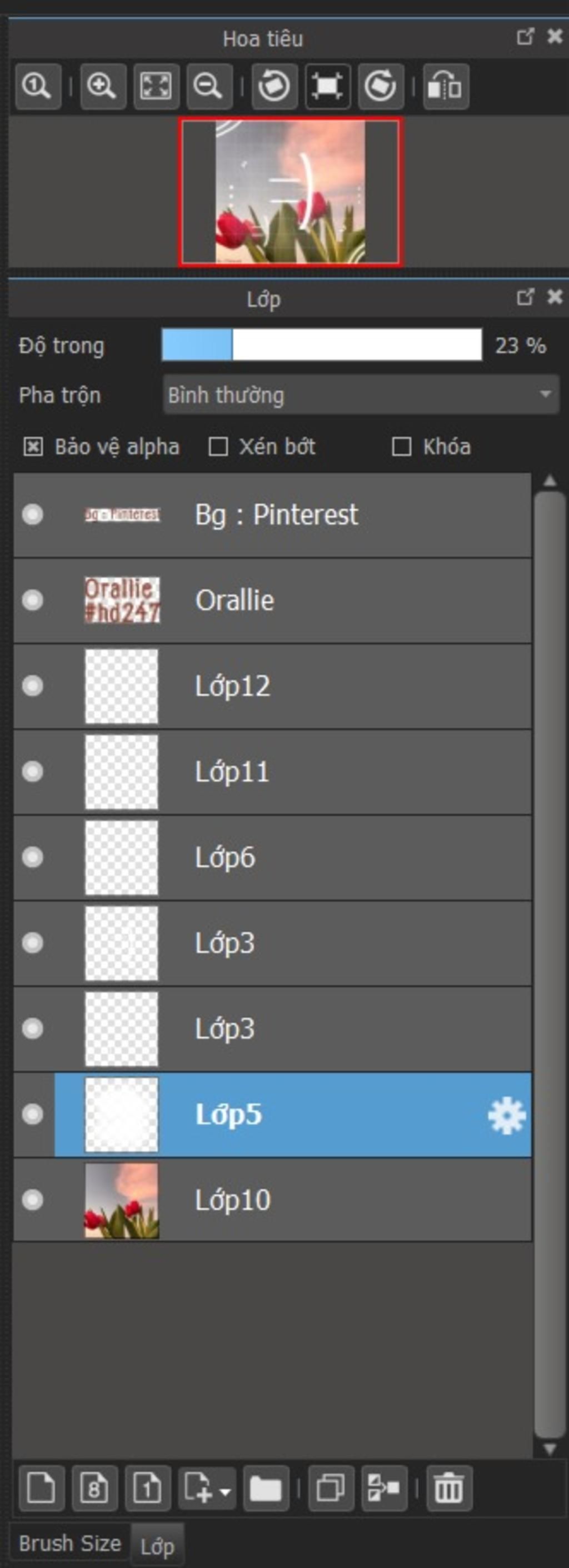
Task: Rotate the canvas view right
Action: tap(380, 86)
